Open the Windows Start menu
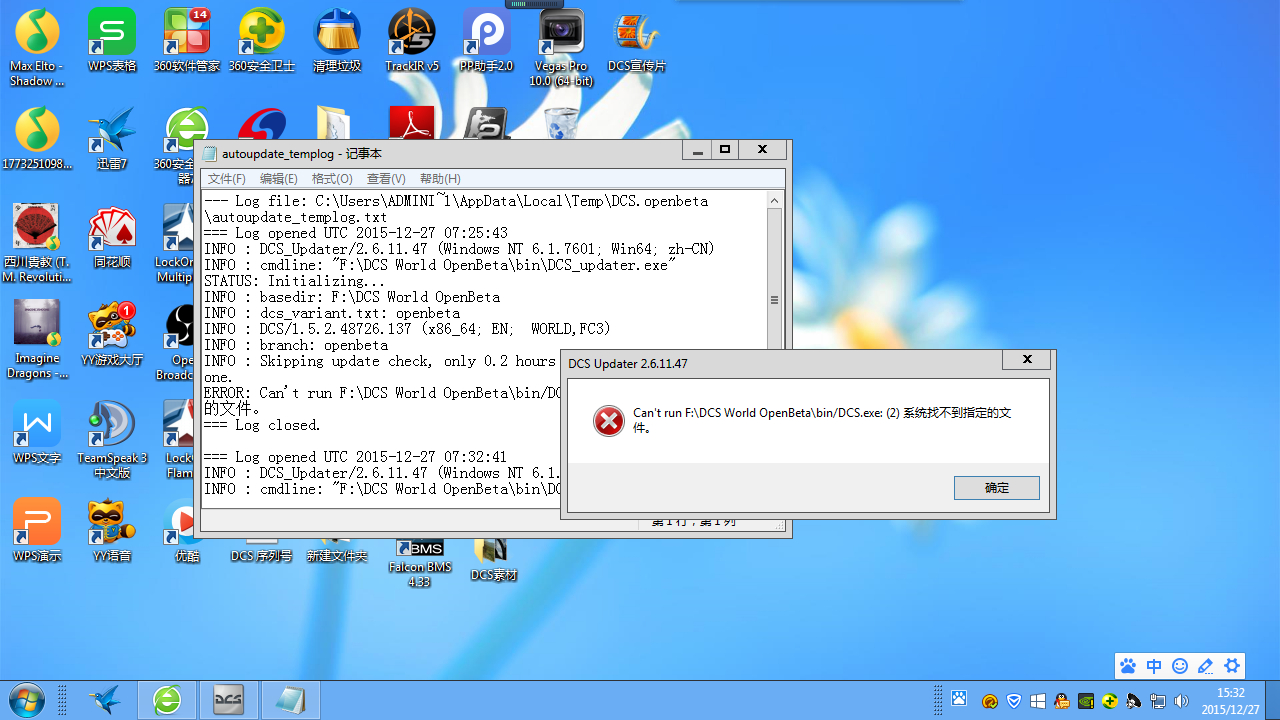1280x720 pixels. [x=26, y=699]
